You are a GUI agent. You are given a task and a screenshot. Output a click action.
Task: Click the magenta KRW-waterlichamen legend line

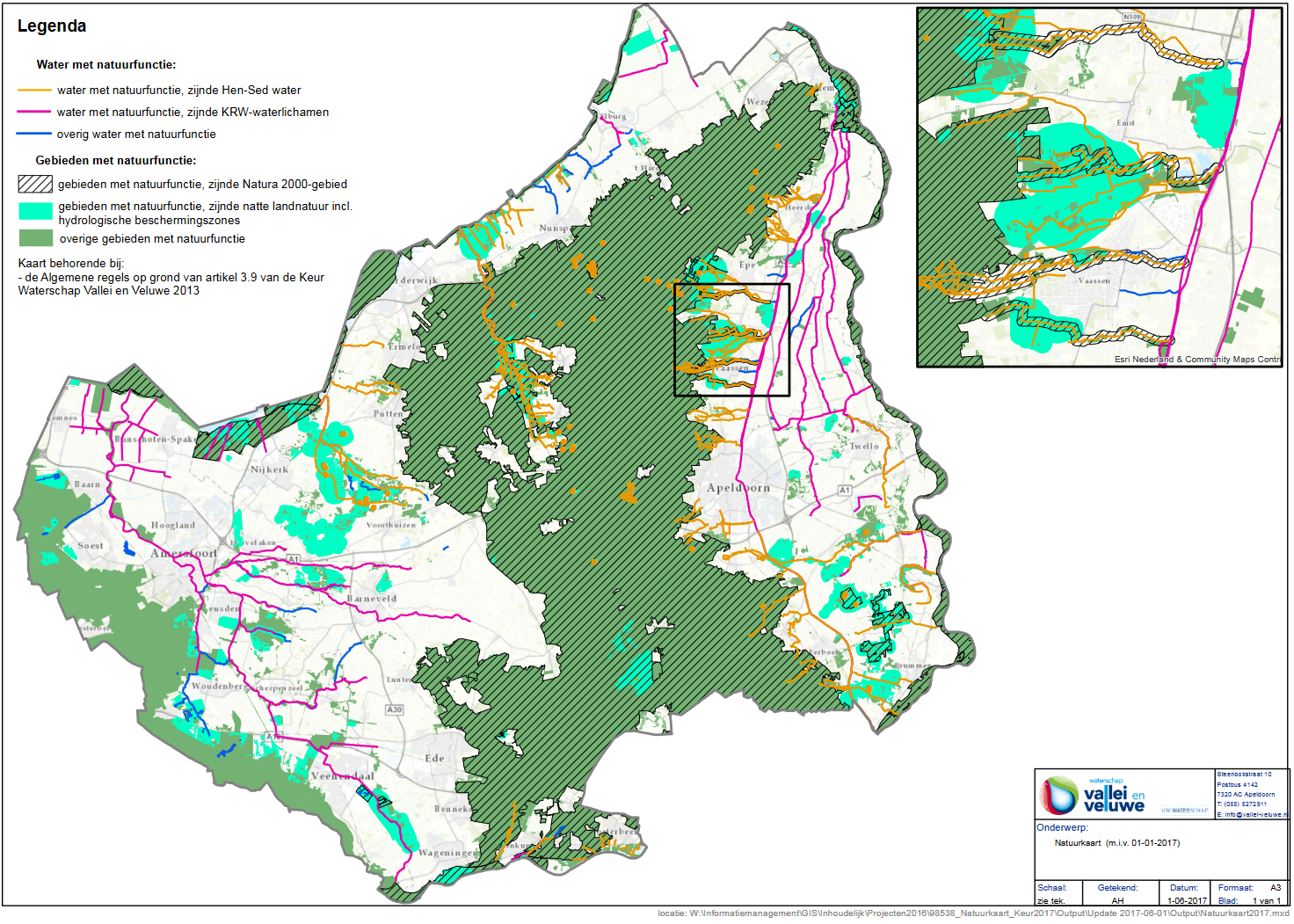click(34, 113)
